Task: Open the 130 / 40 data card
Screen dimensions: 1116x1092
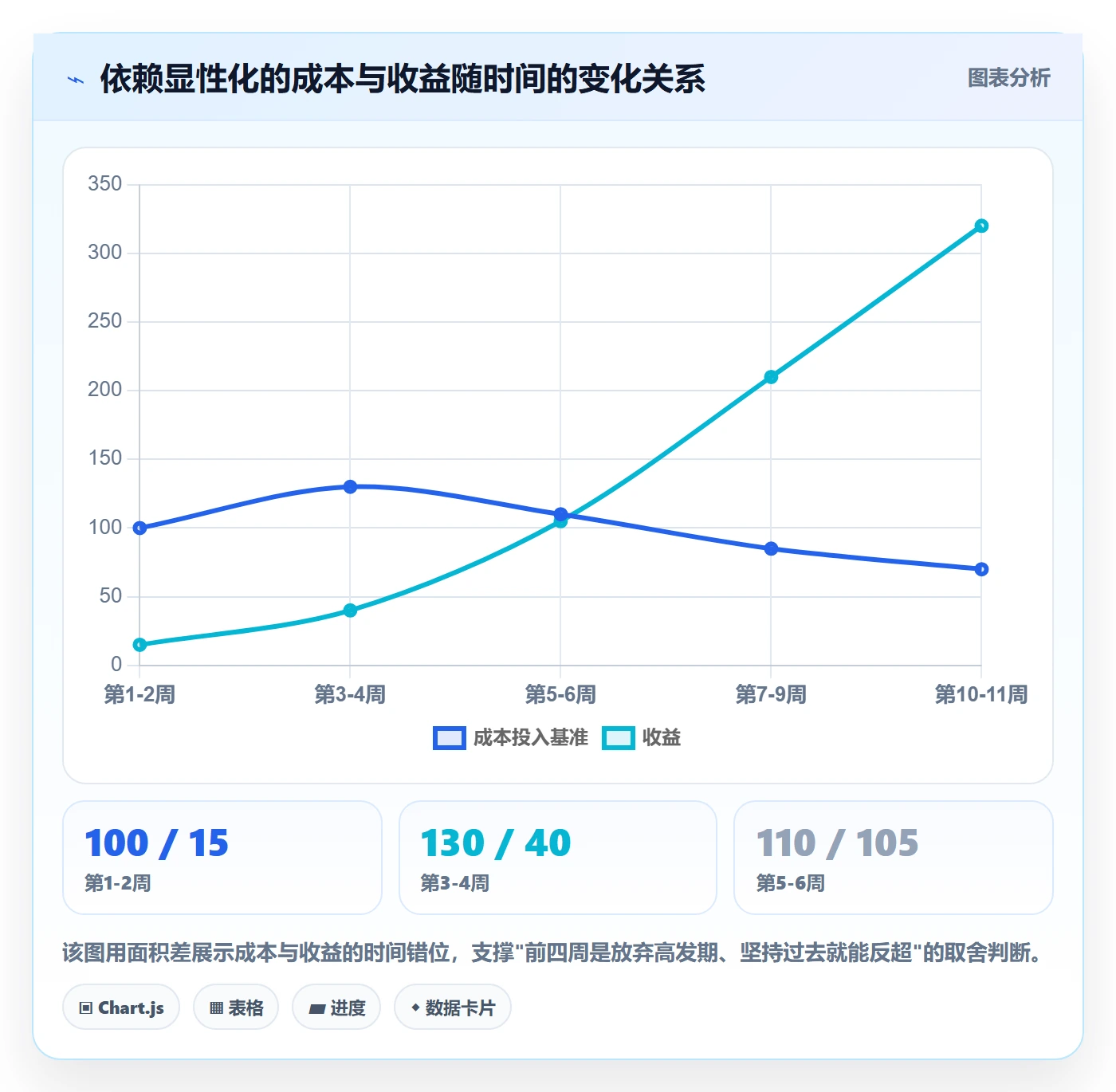Action: click(x=558, y=858)
